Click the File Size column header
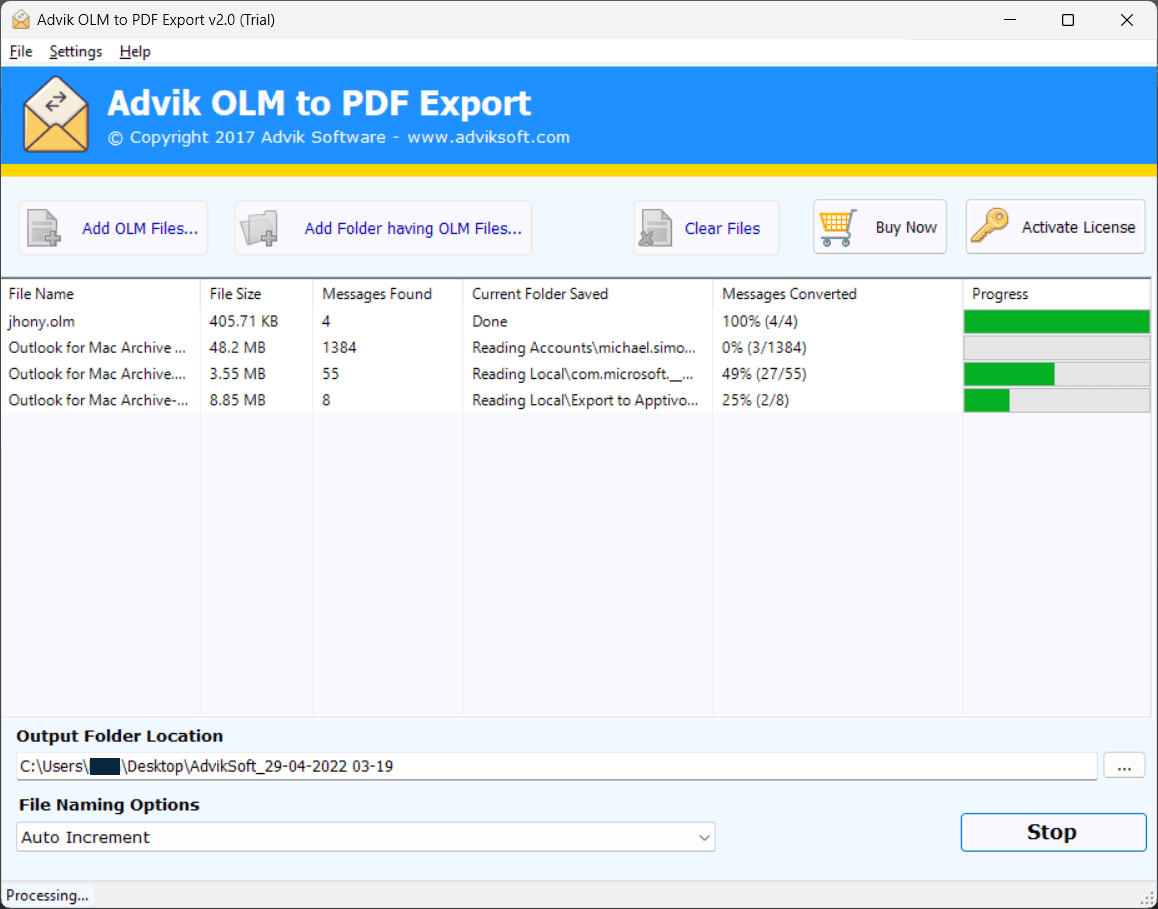Viewport: 1158px width, 909px height. 256,294
